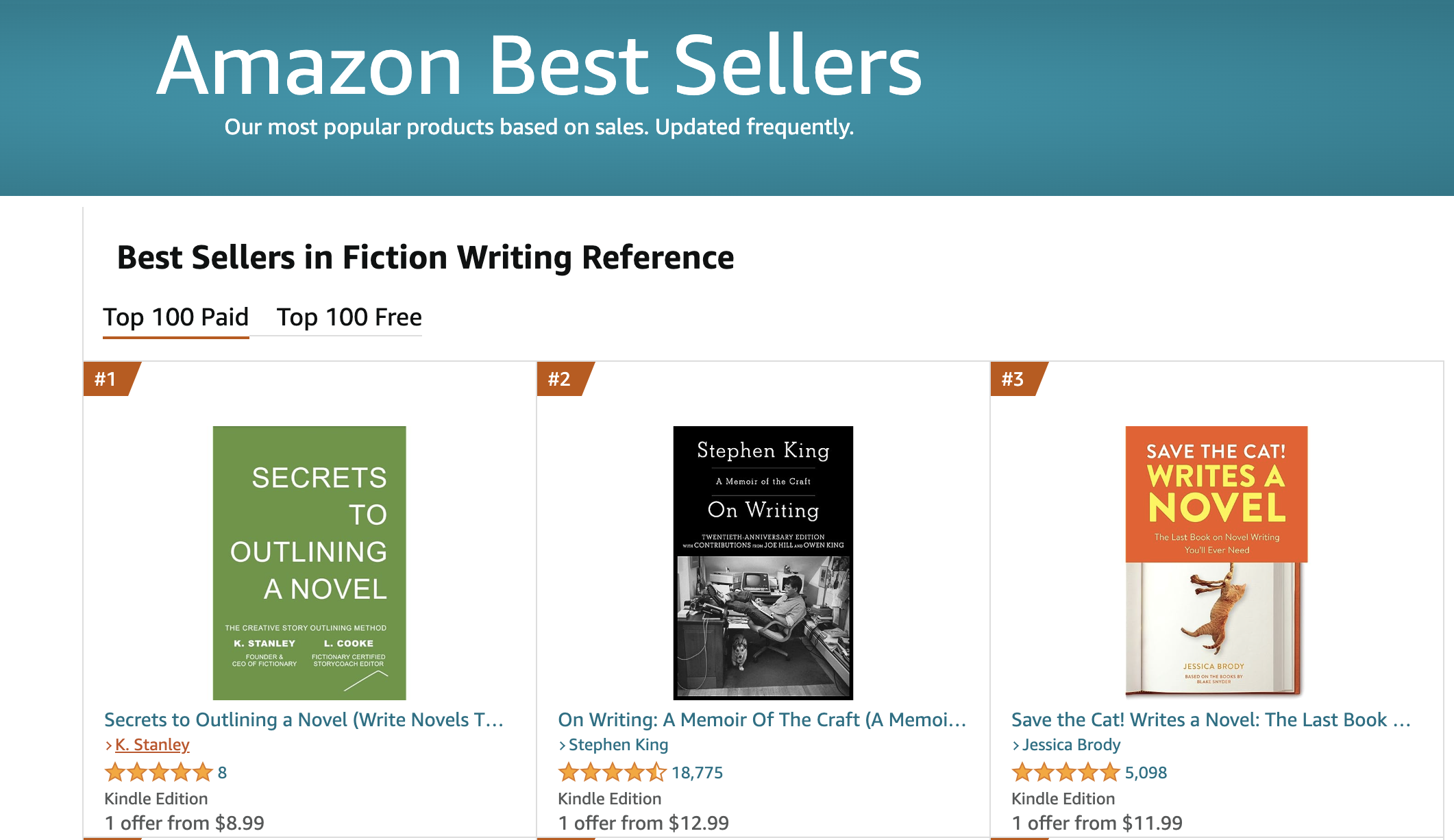
Task: Open 1 offer from $11.99 link
Action: point(1097,823)
